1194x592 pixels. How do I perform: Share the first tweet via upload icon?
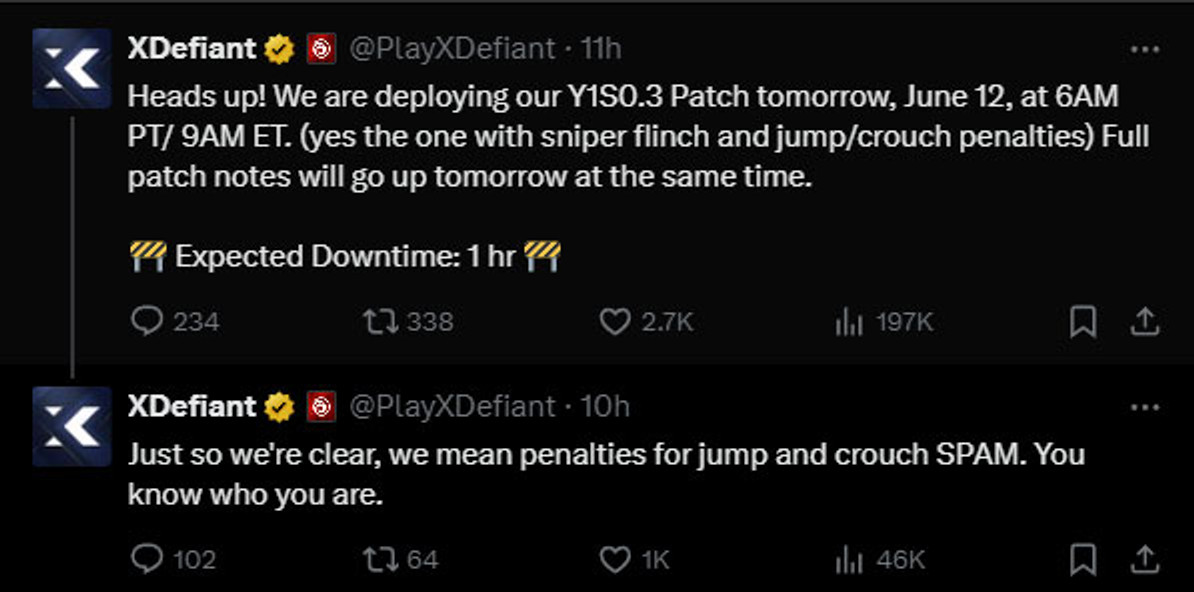tap(1144, 322)
